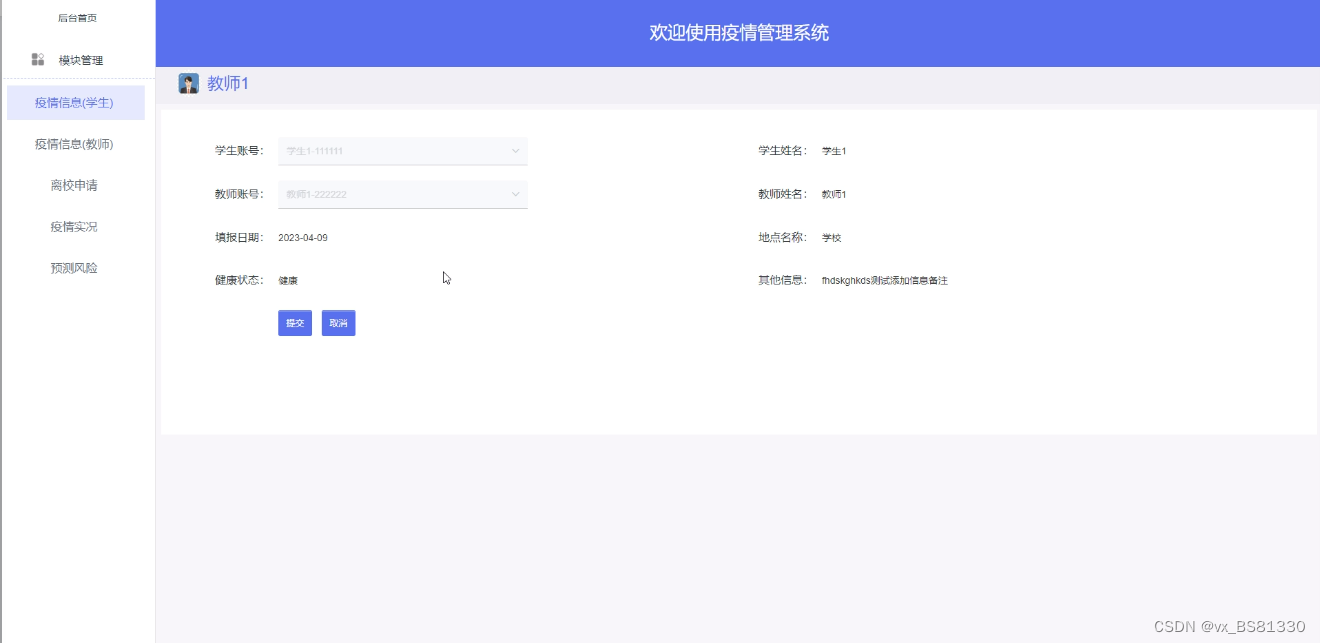Click the 地点名称 label

click(782, 238)
